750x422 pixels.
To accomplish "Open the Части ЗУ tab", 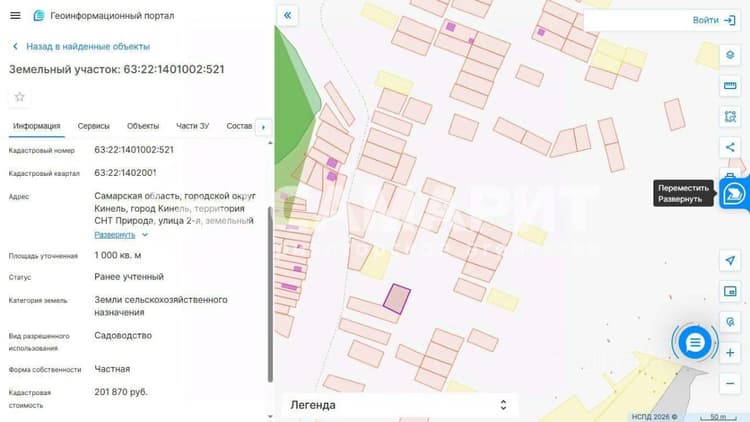I will pyautogui.click(x=192, y=126).
